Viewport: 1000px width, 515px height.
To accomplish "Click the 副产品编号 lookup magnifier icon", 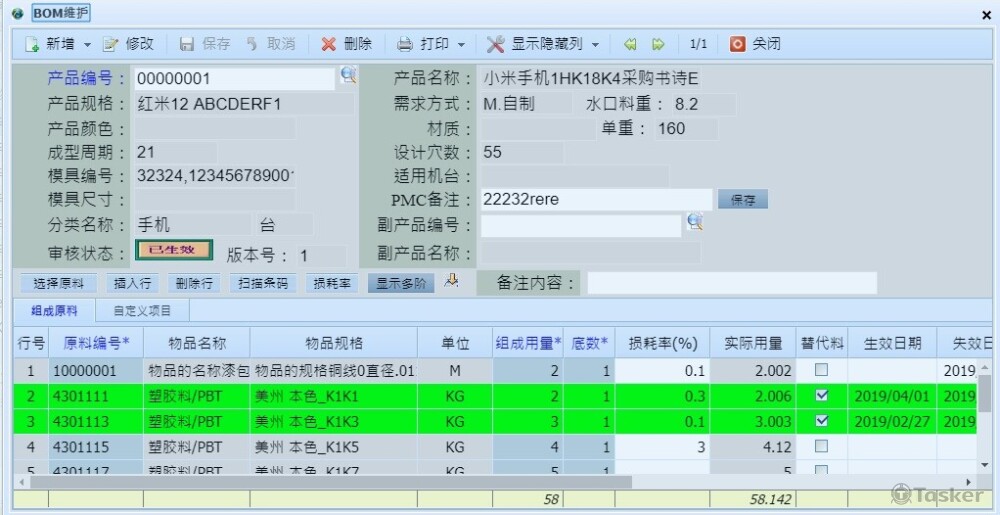I will coord(695,221).
